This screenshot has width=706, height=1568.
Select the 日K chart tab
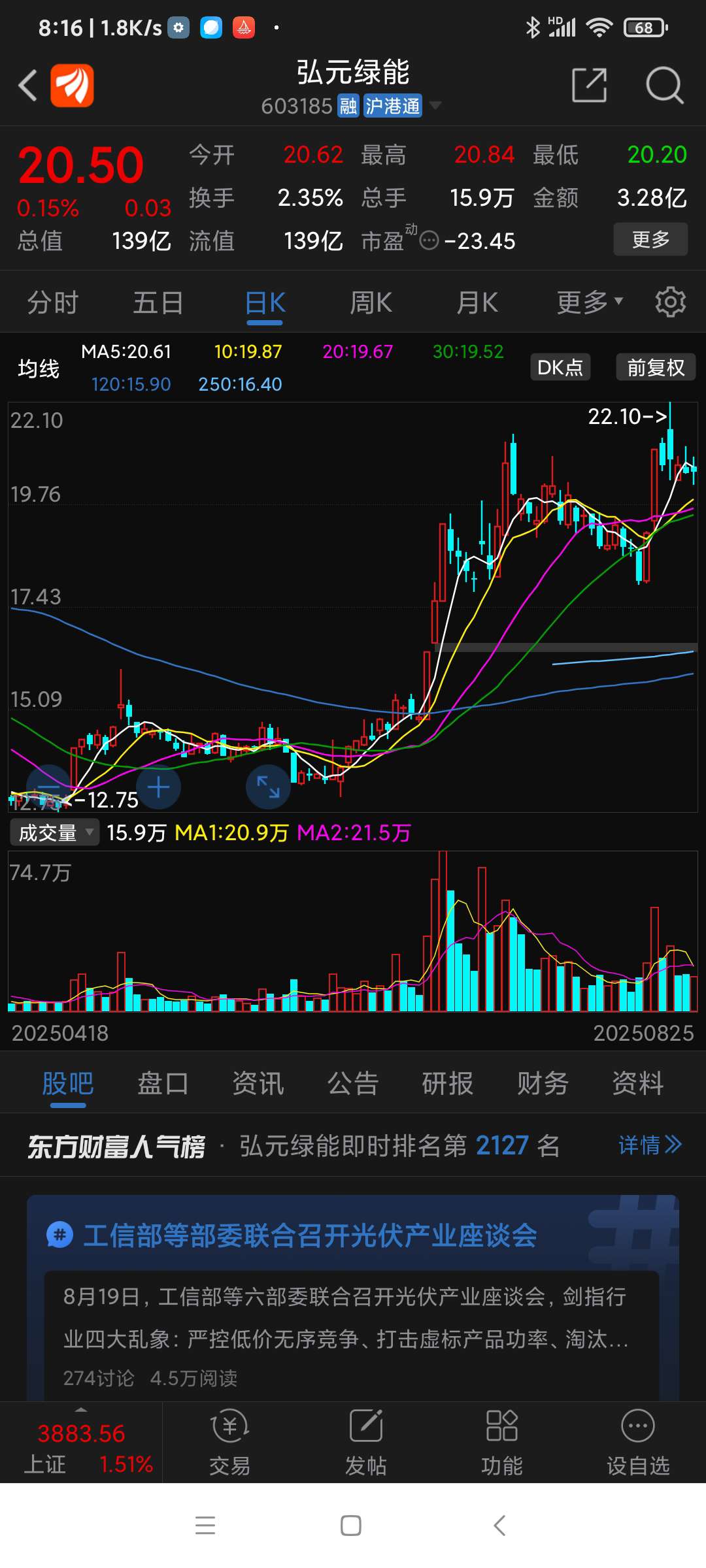[x=265, y=302]
